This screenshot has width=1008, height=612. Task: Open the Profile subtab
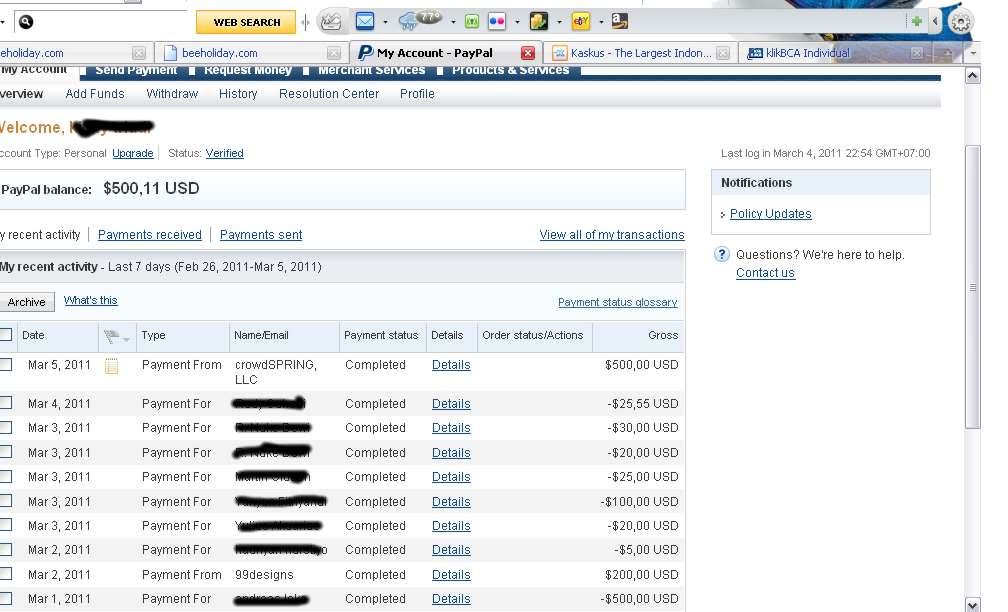pyautogui.click(x=417, y=94)
